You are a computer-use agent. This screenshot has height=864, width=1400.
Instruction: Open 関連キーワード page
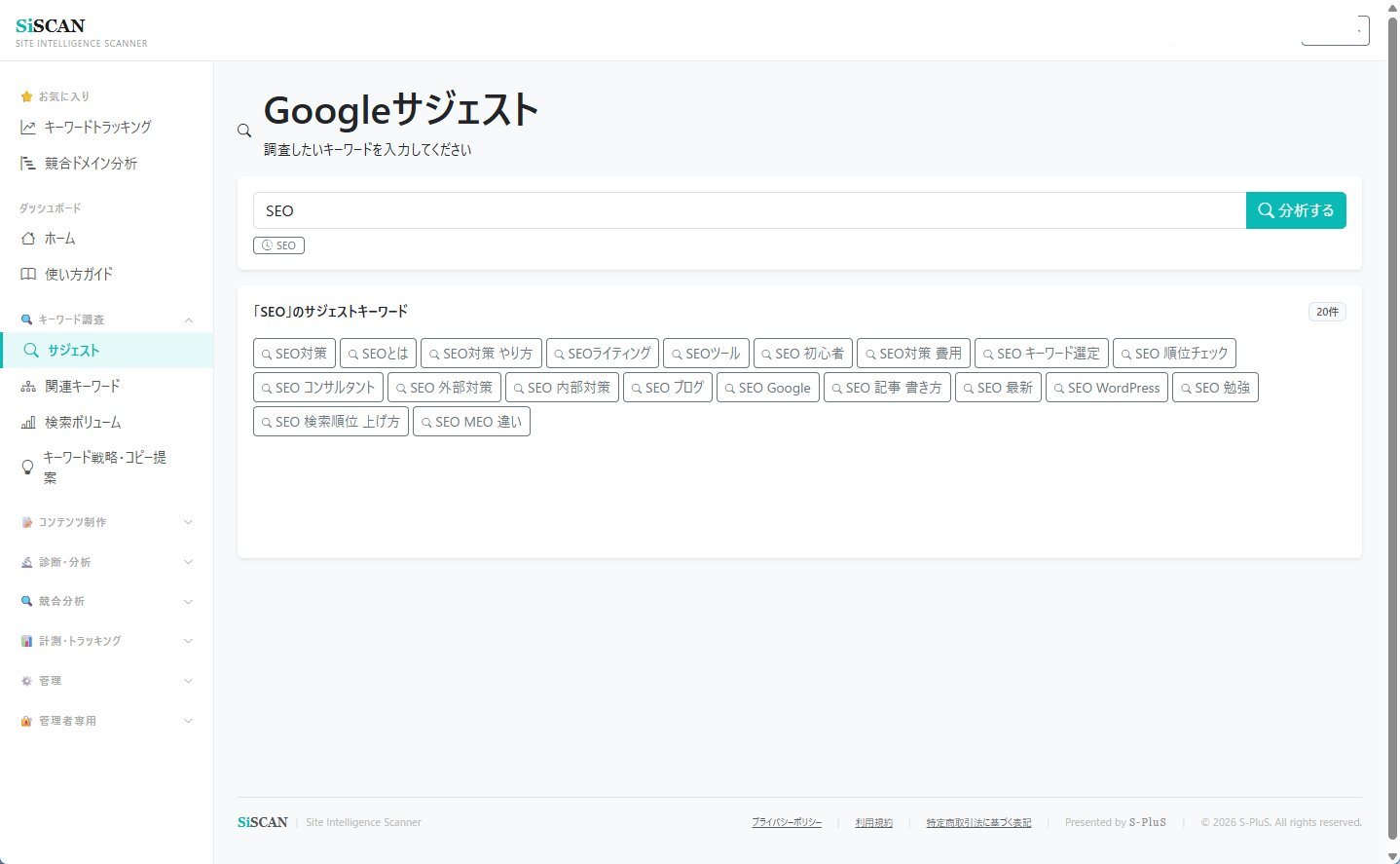(106, 387)
